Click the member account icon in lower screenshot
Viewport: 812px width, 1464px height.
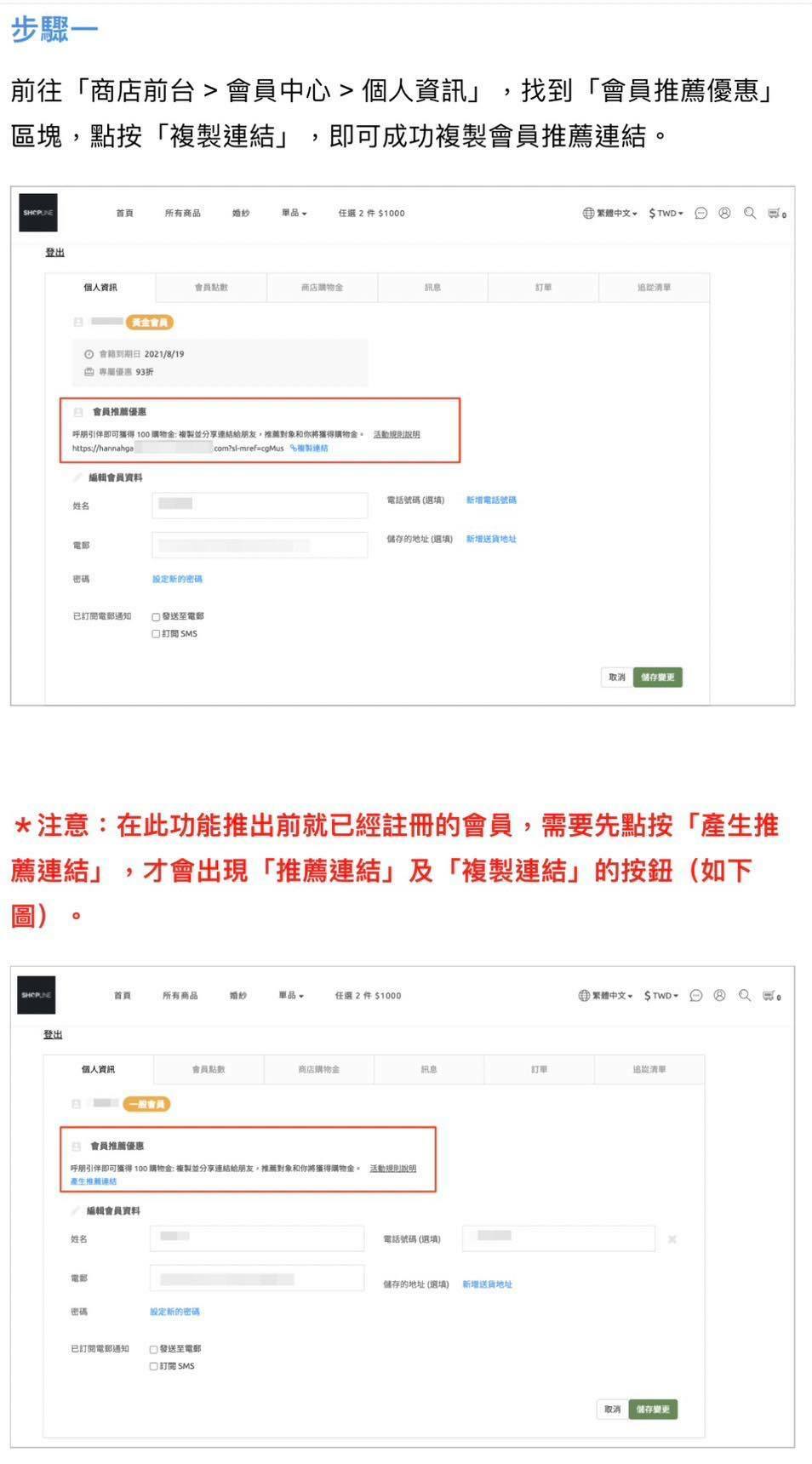[719, 995]
